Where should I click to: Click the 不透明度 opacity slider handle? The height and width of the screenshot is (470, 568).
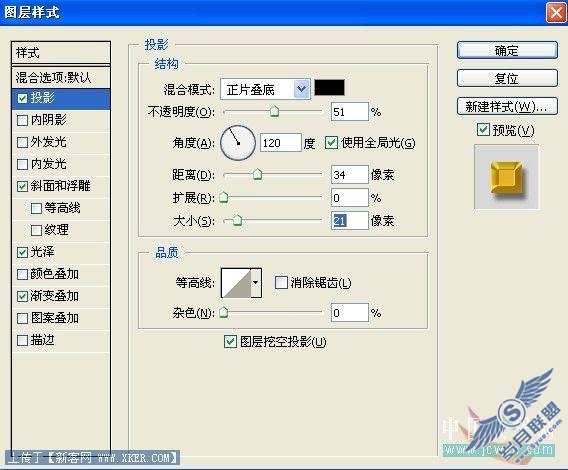(275, 111)
